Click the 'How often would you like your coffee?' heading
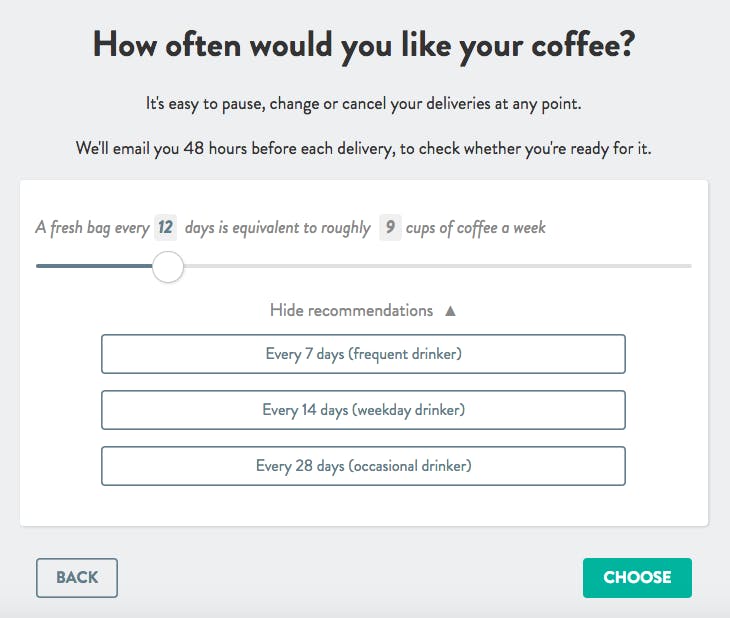Image resolution: width=730 pixels, height=618 pixels. 364,47
